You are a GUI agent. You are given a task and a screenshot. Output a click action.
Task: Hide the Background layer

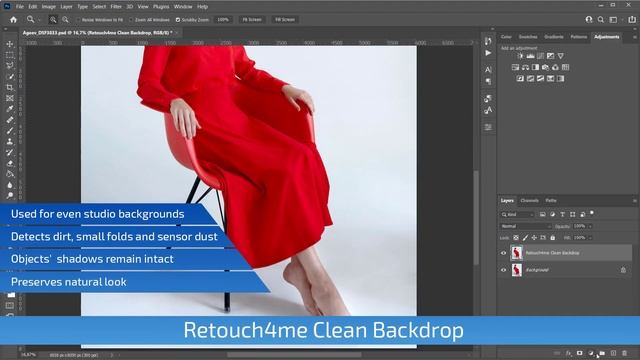pos(503,270)
